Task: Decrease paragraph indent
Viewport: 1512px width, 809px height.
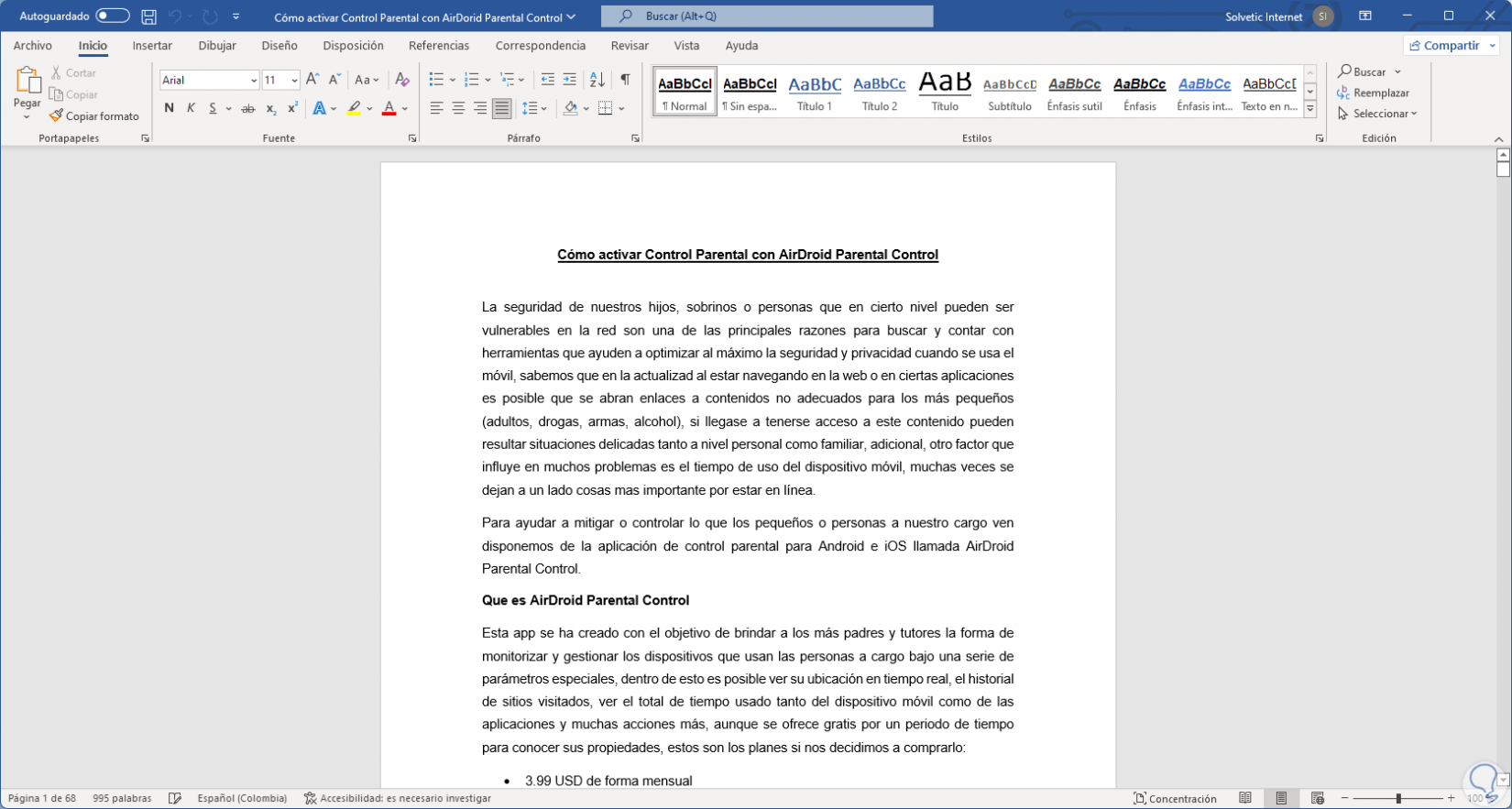Action: click(548, 80)
